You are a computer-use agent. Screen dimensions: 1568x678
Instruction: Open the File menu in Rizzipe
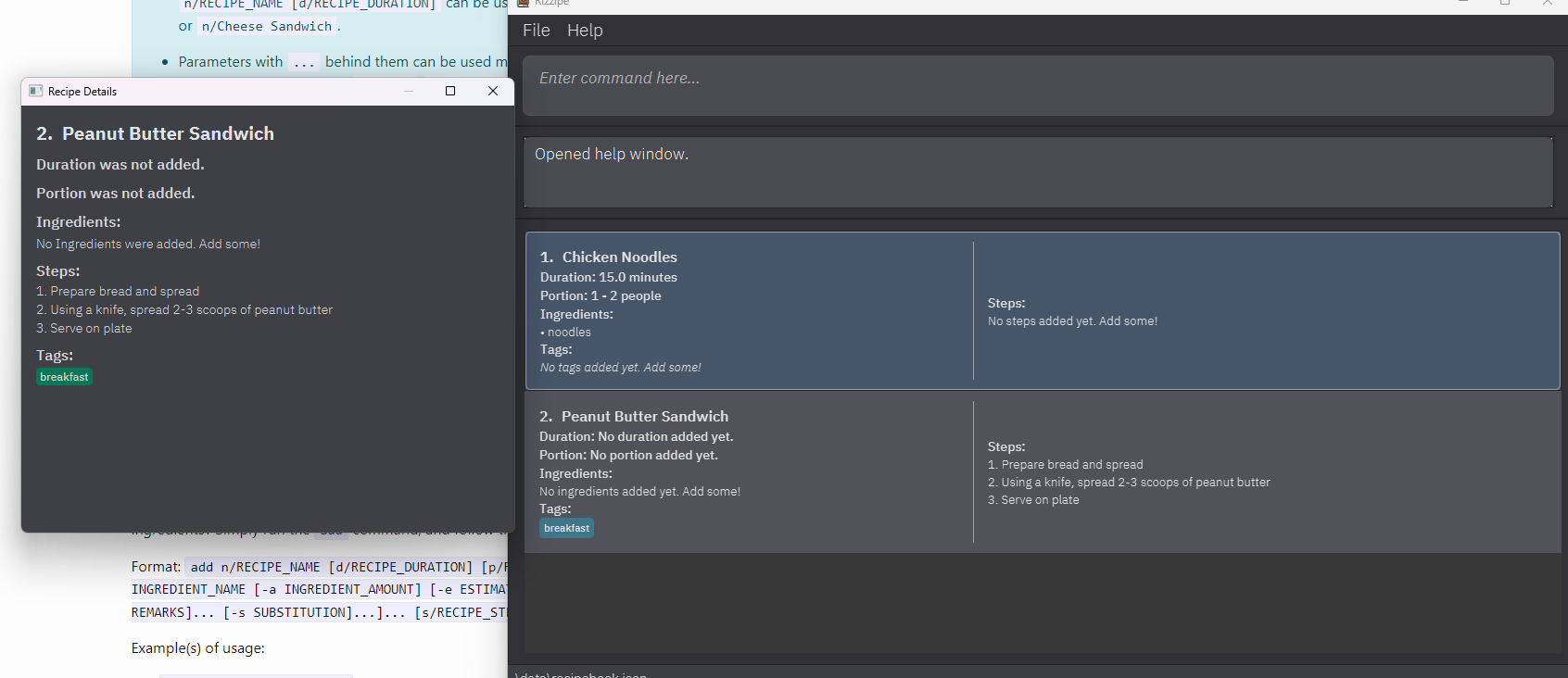(x=536, y=31)
